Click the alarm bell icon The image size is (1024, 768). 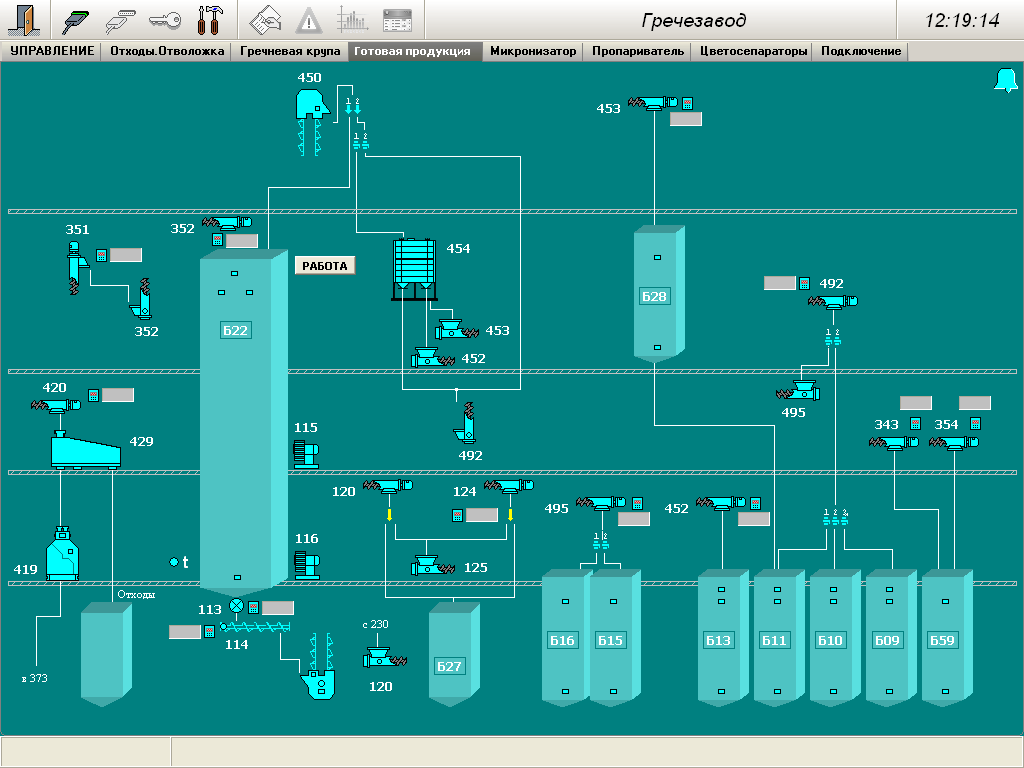[x=1004, y=82]
